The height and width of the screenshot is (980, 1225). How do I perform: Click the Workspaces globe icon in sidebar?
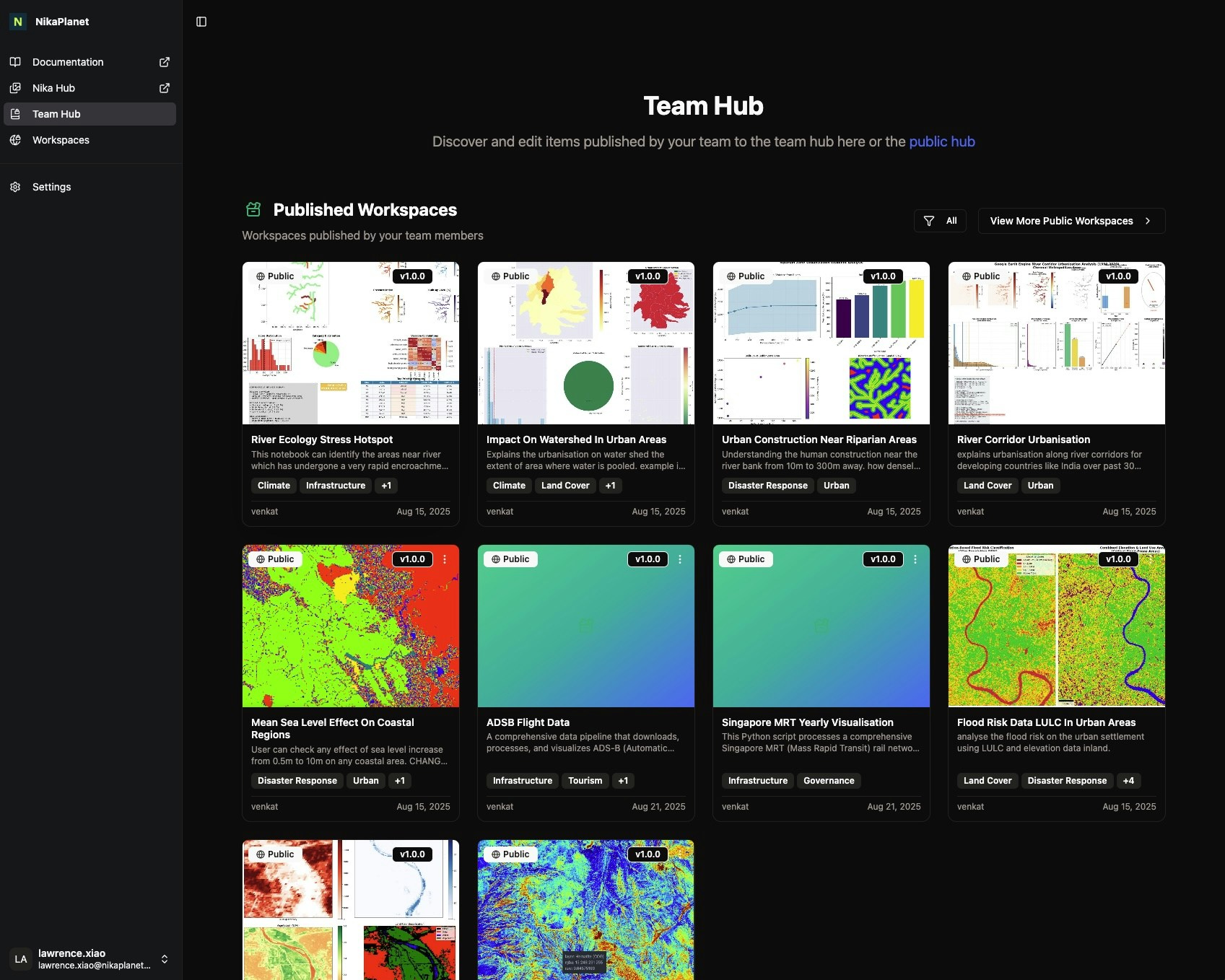15,140
